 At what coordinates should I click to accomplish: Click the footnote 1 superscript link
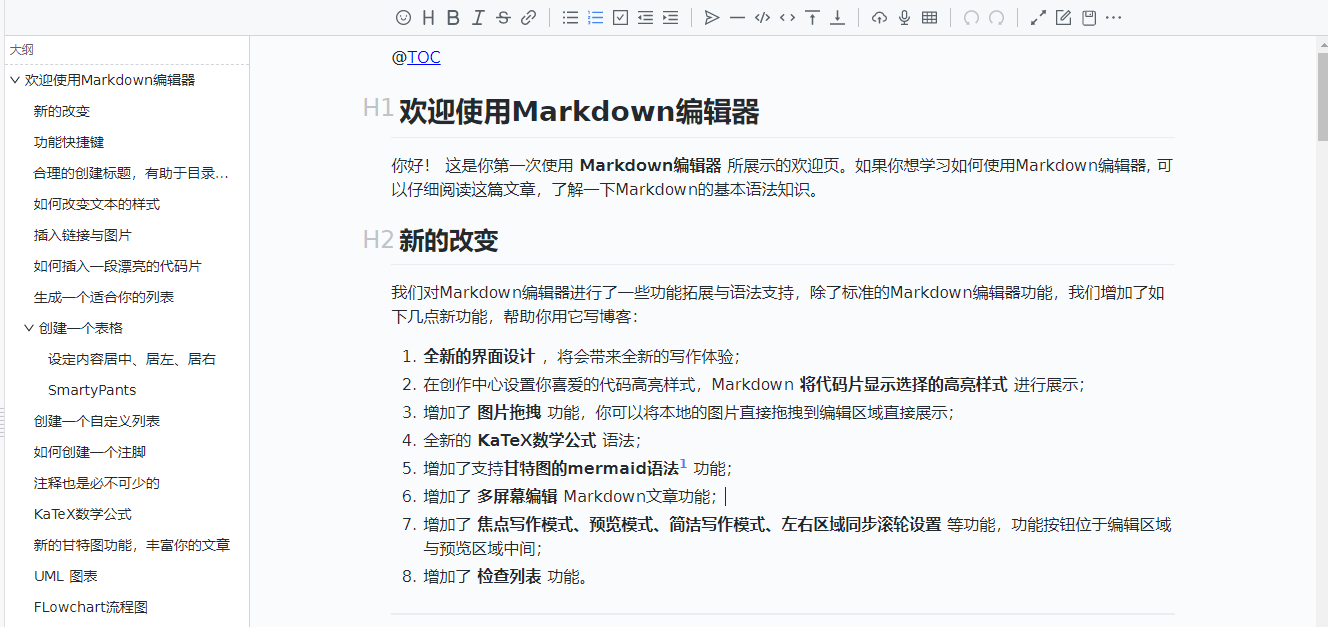683,463
